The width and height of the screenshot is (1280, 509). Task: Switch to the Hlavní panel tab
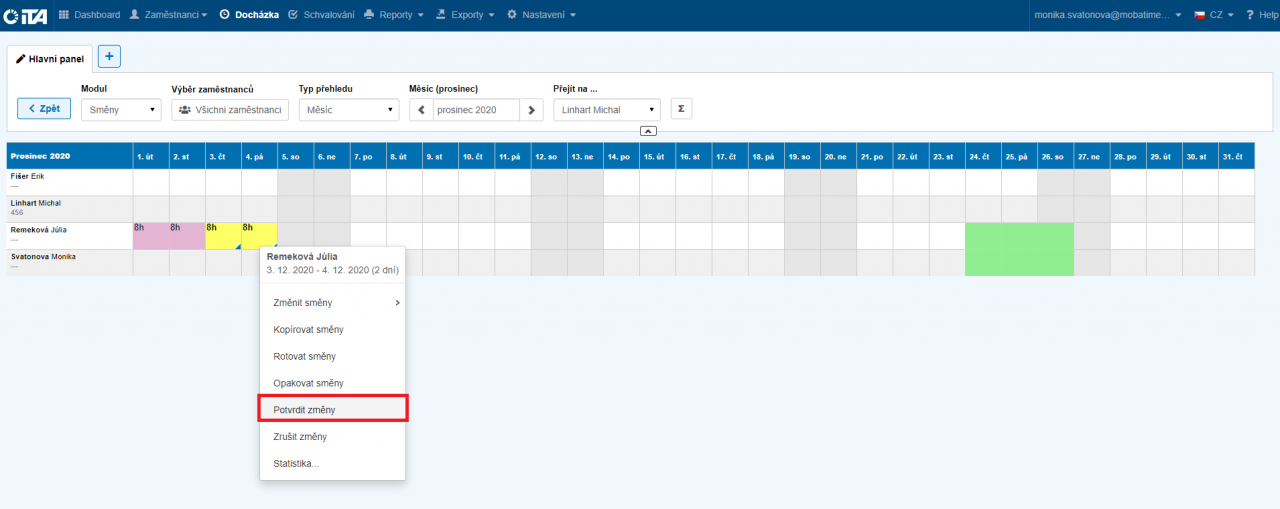click(50, 59)
